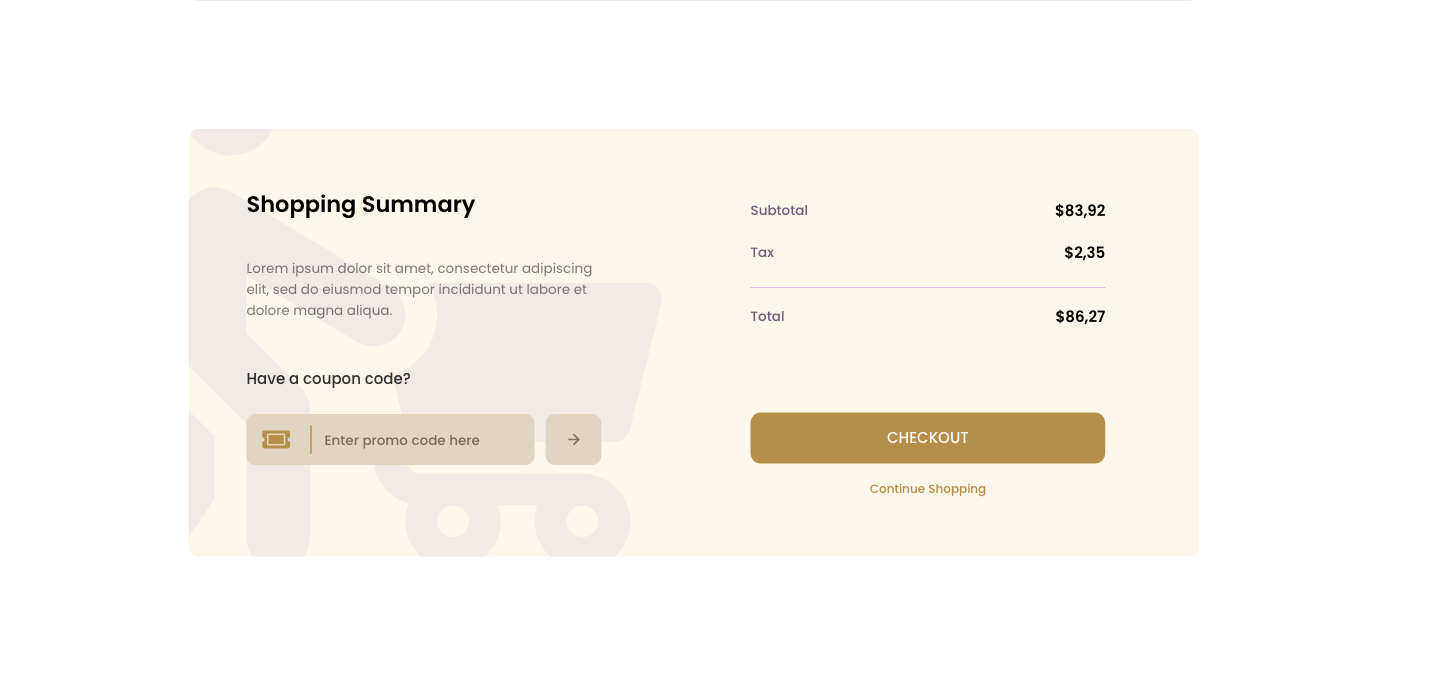Click the 'Have a coupon code?' label
Viewport: 1433px width, 689px height.
click(328, 379)
